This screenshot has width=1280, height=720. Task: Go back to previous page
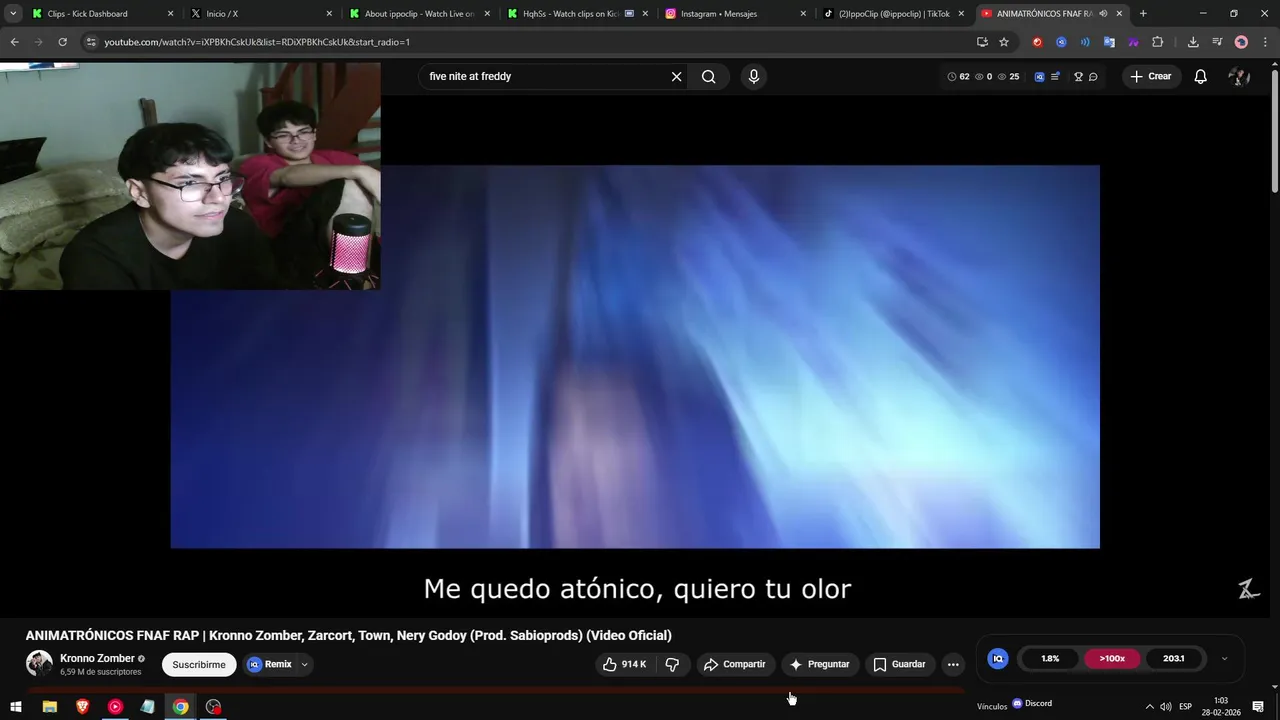click(14, 42)
